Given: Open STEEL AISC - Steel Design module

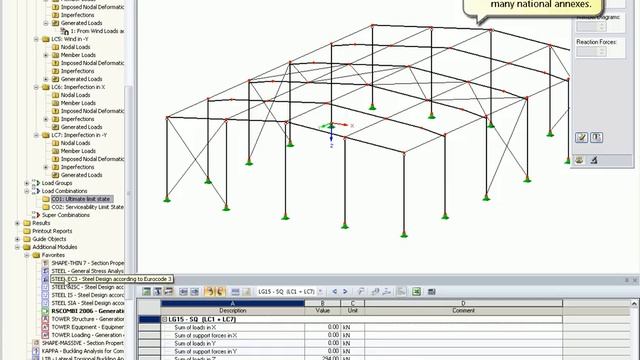Looking at the screenshot, I should pyautogui.click(x=88, y=287).
